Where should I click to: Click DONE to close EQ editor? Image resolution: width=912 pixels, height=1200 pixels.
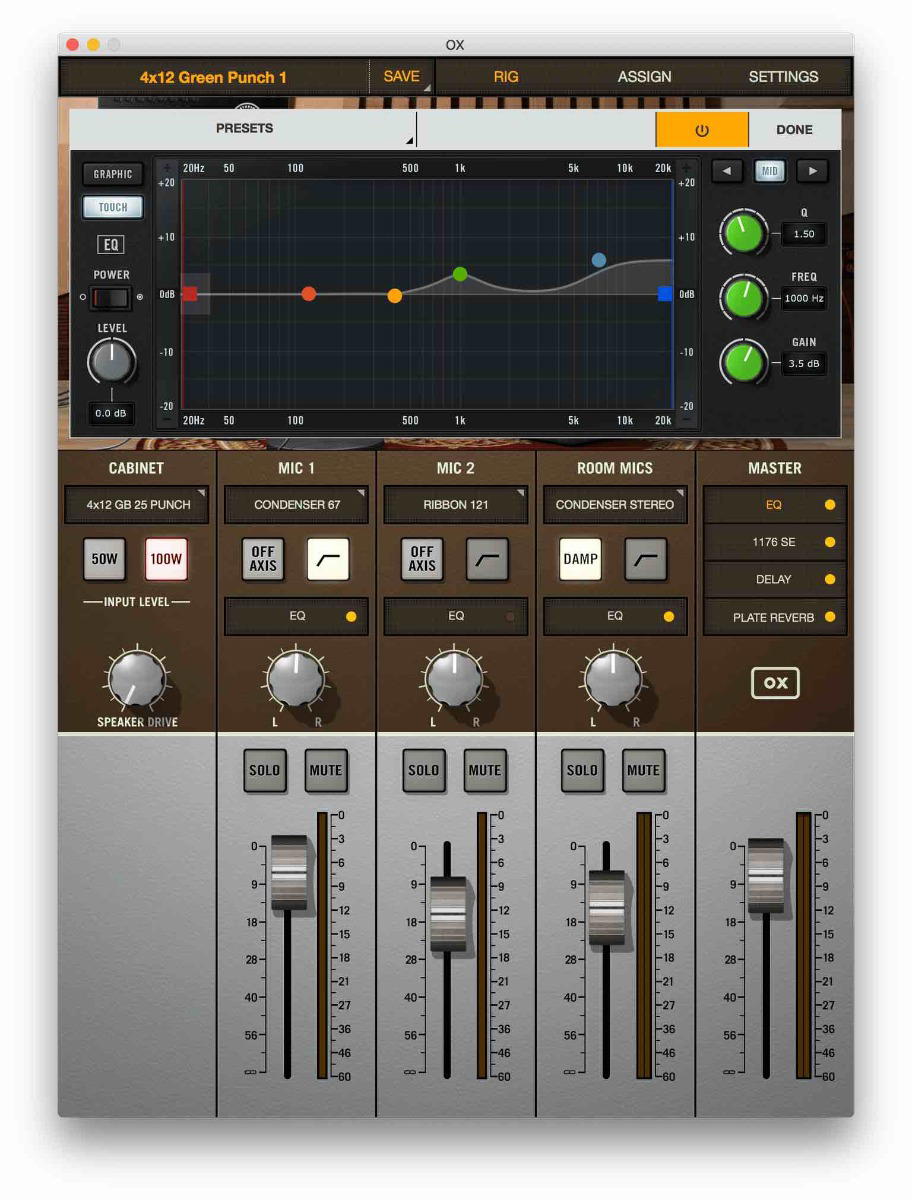click(x=794, y=129)
